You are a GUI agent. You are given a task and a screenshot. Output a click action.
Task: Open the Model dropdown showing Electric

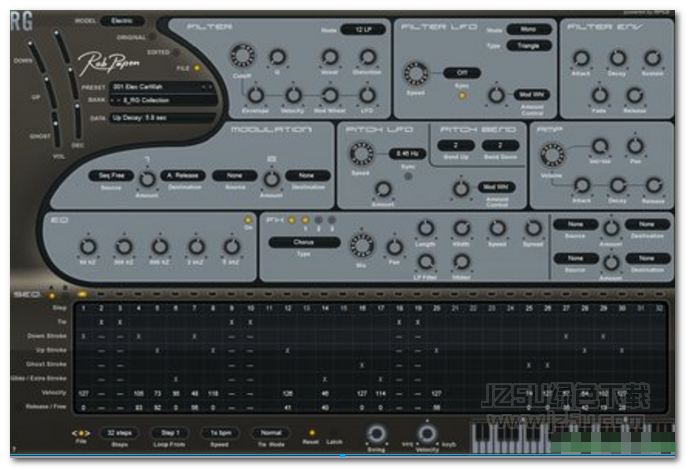click(x=122, y=21)
